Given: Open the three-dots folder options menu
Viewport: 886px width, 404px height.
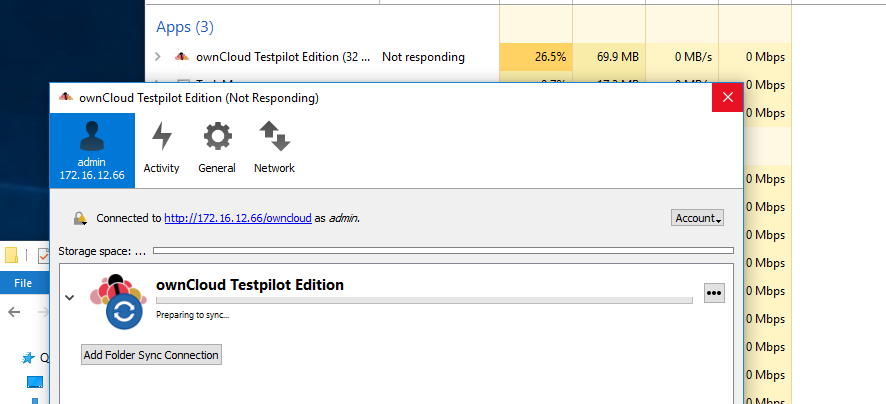Looking at the screenshot, I should pyautogui.click(x=714, y=293).
